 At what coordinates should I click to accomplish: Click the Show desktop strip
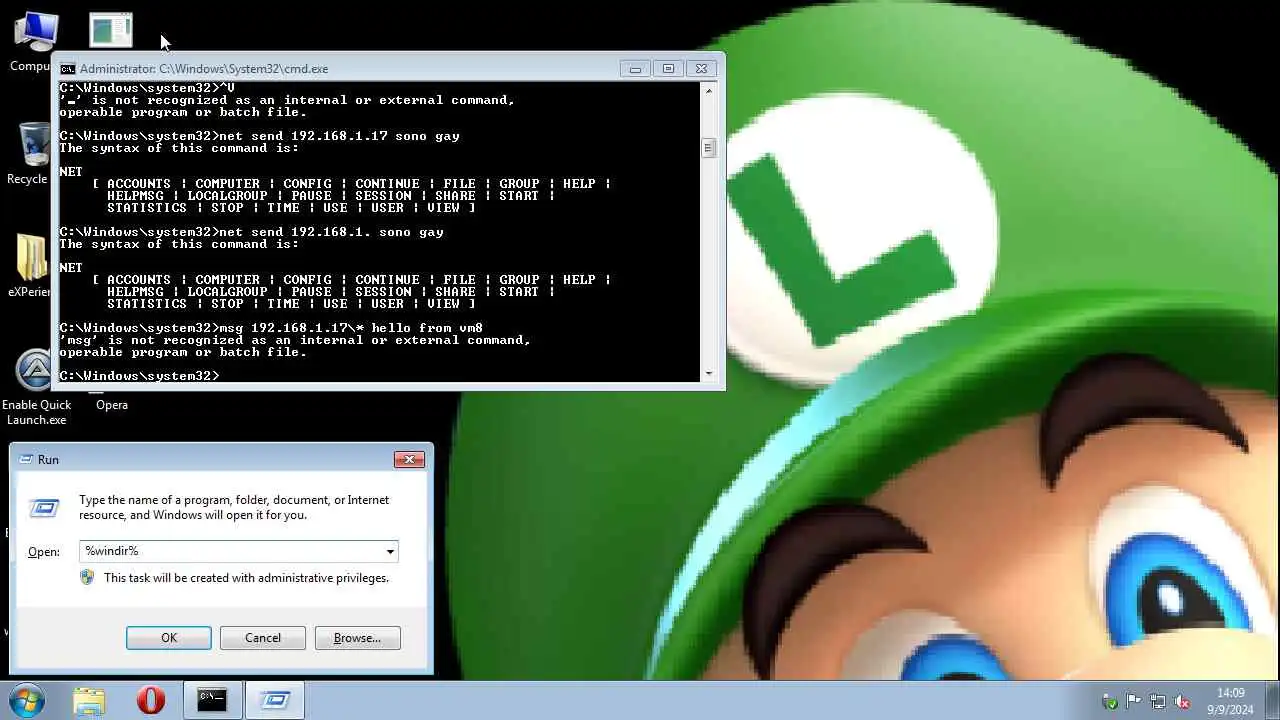[x=1273, y=701]
